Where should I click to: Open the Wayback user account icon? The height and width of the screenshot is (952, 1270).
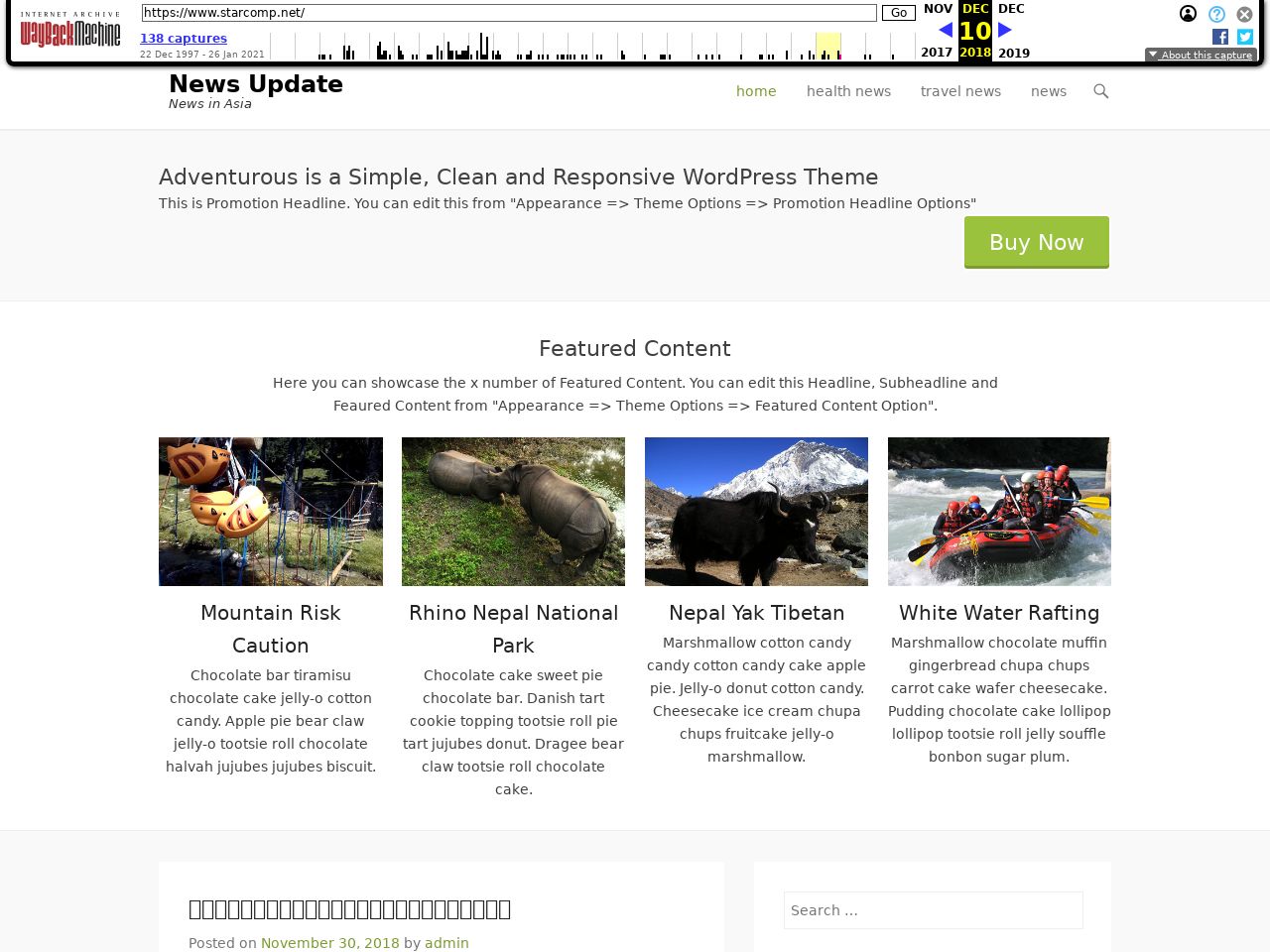1188,14
